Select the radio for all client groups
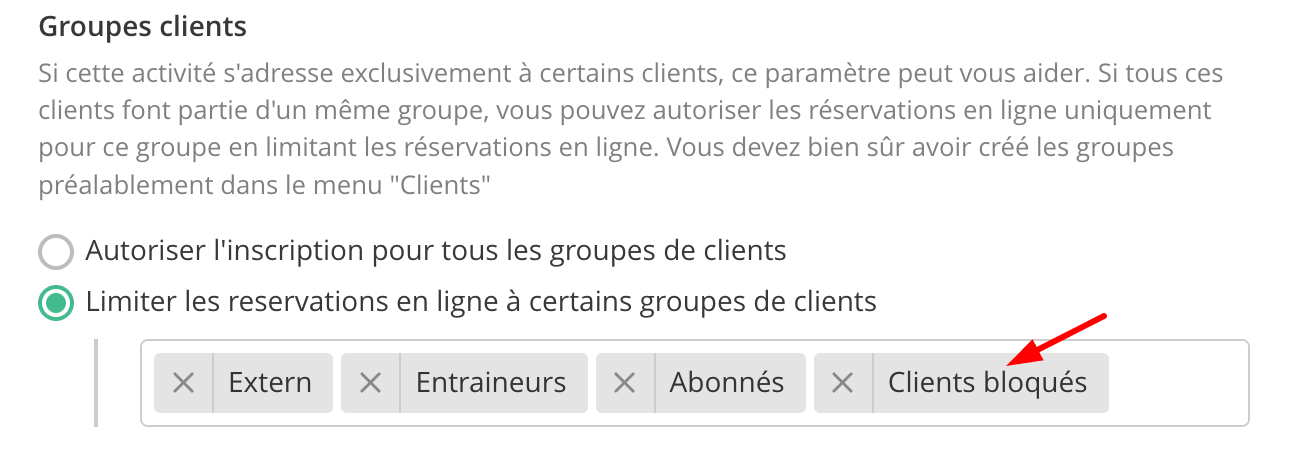The height and width of the screenshot is (472, 1292). pyautogui.click(x=56, y=252)
